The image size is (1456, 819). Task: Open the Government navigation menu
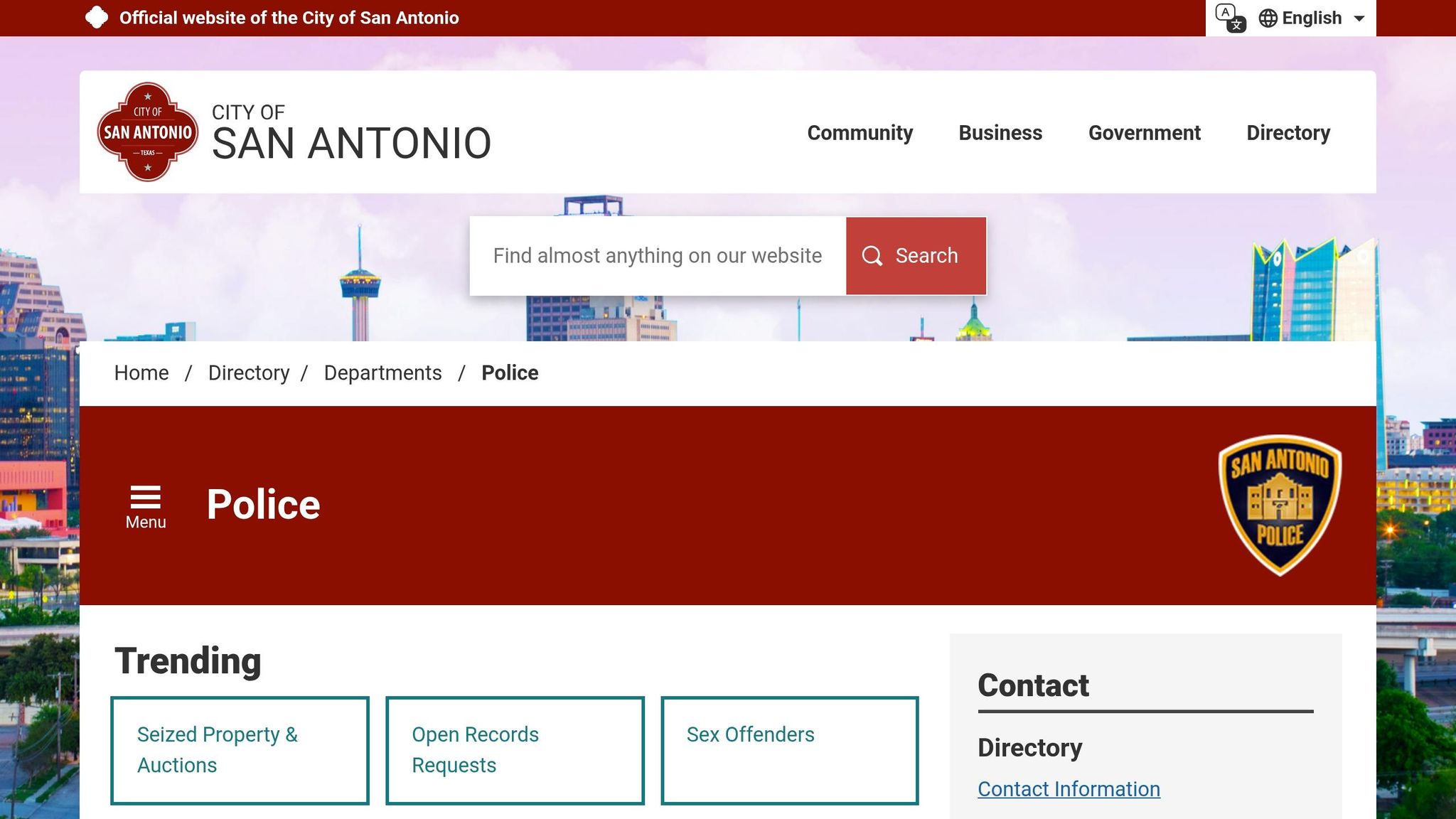click(1144, 133)
